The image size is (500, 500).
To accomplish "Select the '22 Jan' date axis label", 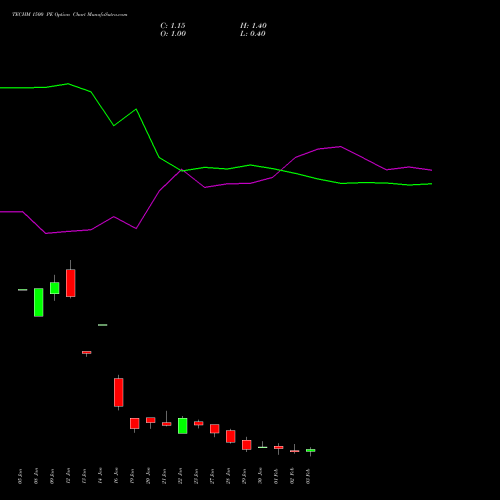I will (180, 476).
